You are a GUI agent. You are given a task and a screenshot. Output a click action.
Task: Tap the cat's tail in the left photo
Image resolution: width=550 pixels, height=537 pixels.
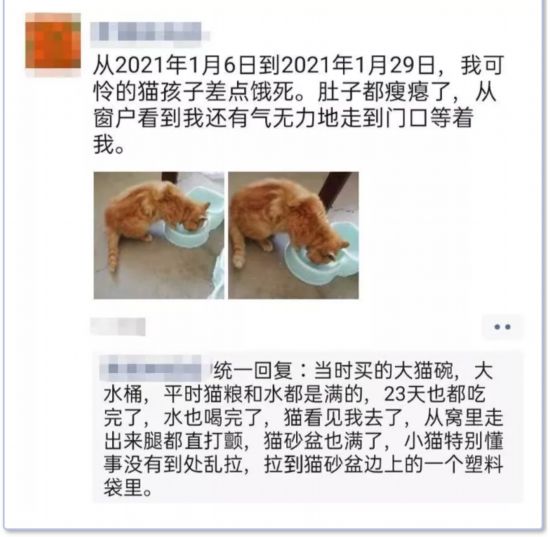click(x=113, y=248)
